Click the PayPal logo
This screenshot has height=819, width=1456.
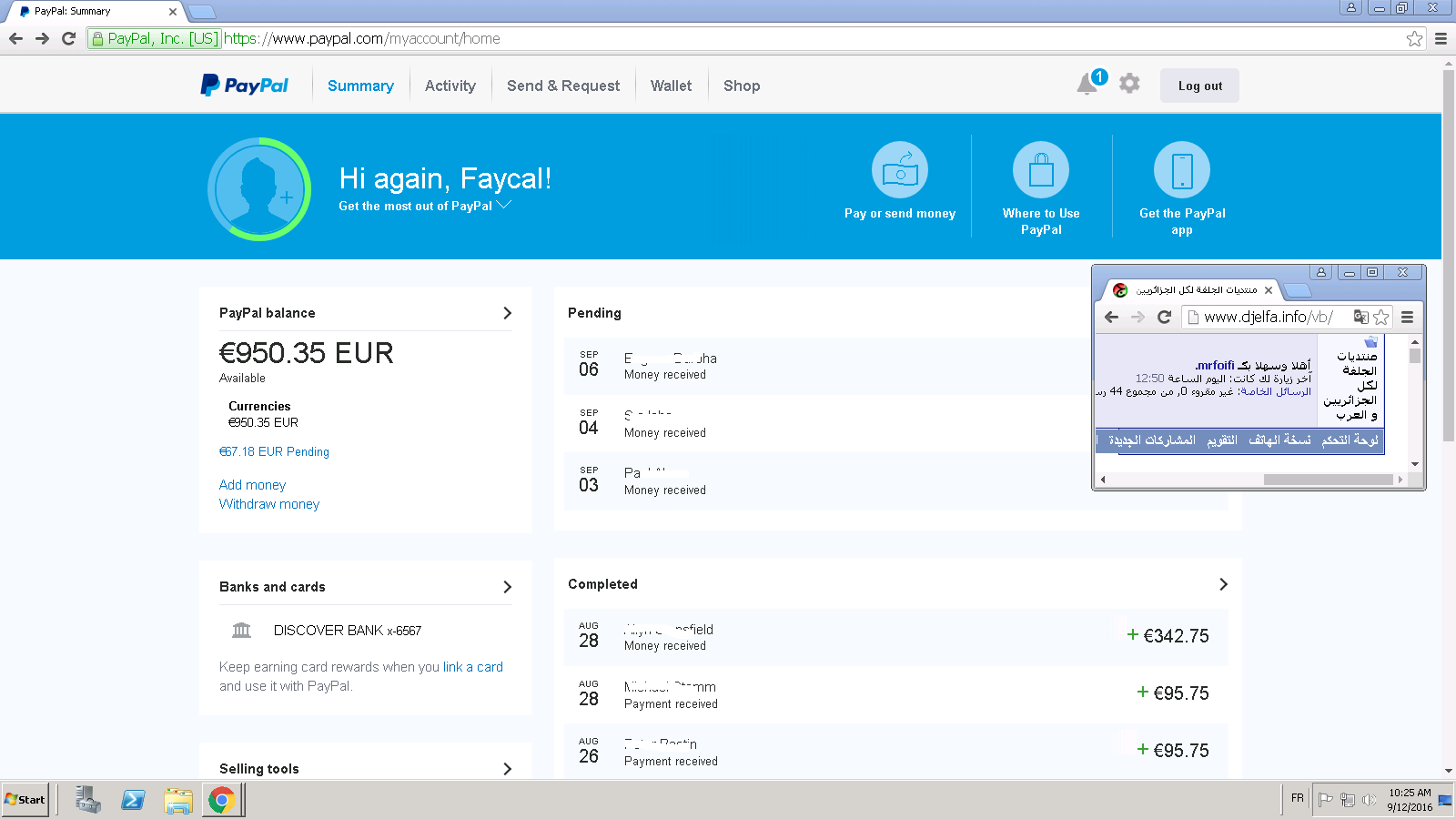tap(244, 86)
